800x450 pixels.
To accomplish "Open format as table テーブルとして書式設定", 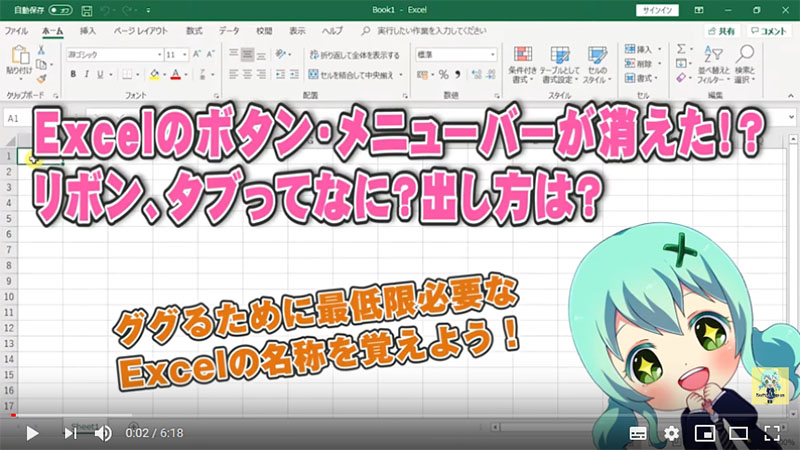I will [x=560, y=65].
